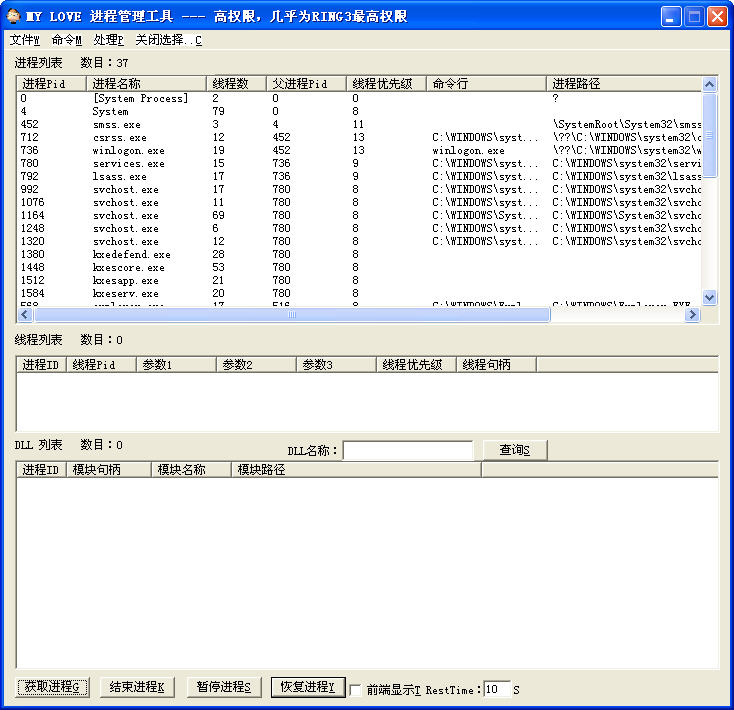Select svchost.exe with Pid 1248
Screen dimensions: 734x710
[x=359, y=228]
